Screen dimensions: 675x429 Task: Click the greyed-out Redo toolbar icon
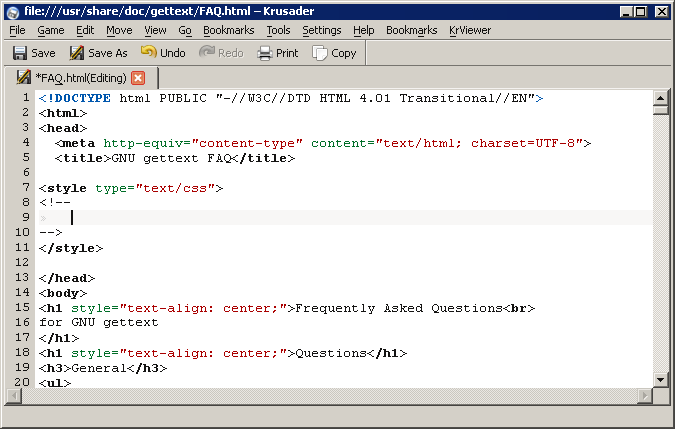(x=208, y=53)
